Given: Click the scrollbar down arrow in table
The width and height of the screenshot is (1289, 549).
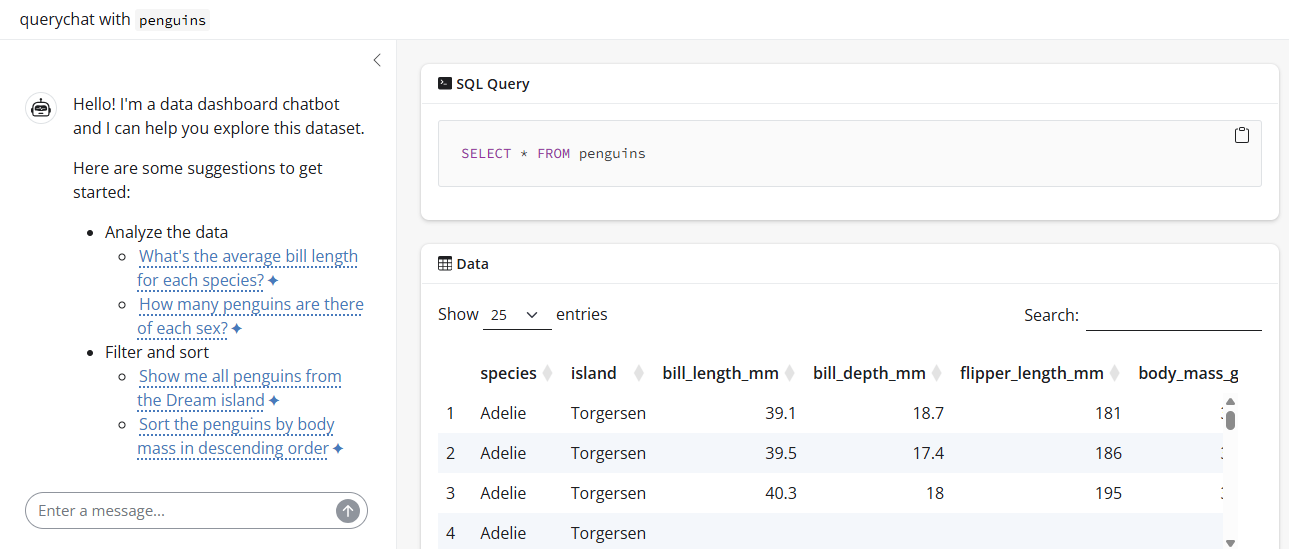Looking at the screenshot, I should tap(1230, 543).
